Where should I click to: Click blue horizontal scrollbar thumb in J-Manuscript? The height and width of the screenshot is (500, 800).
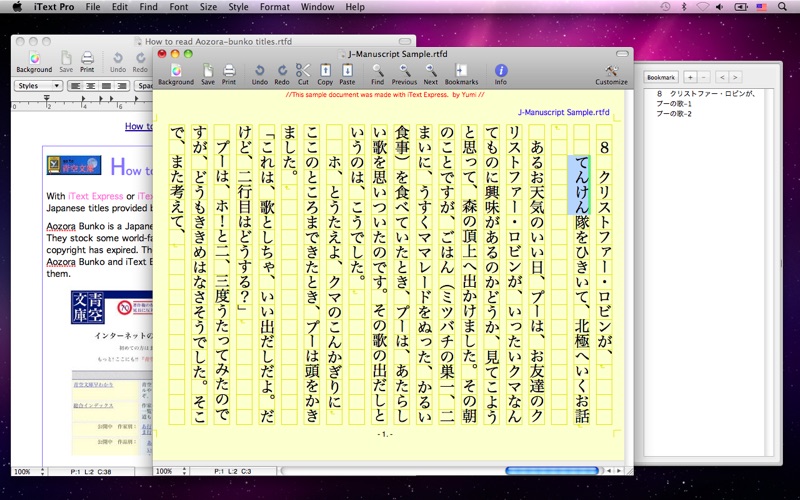tap(552, 470)
